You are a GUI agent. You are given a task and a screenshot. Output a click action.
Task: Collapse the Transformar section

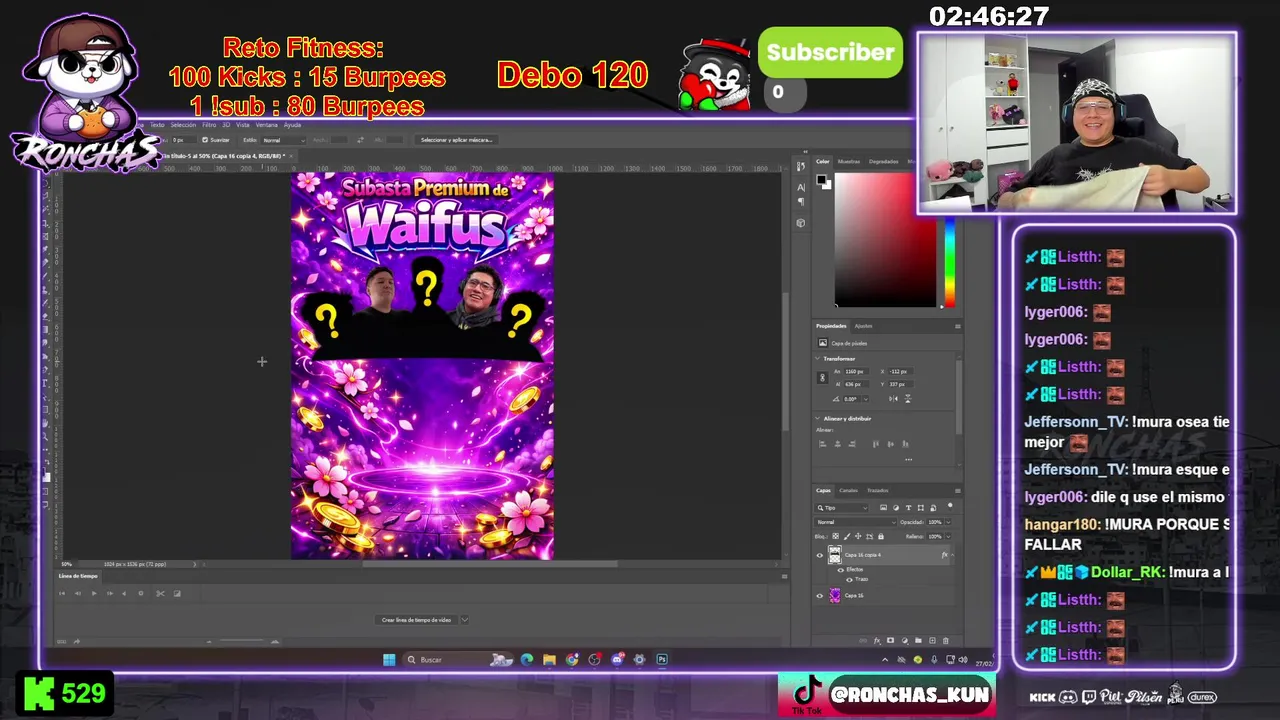817,358
